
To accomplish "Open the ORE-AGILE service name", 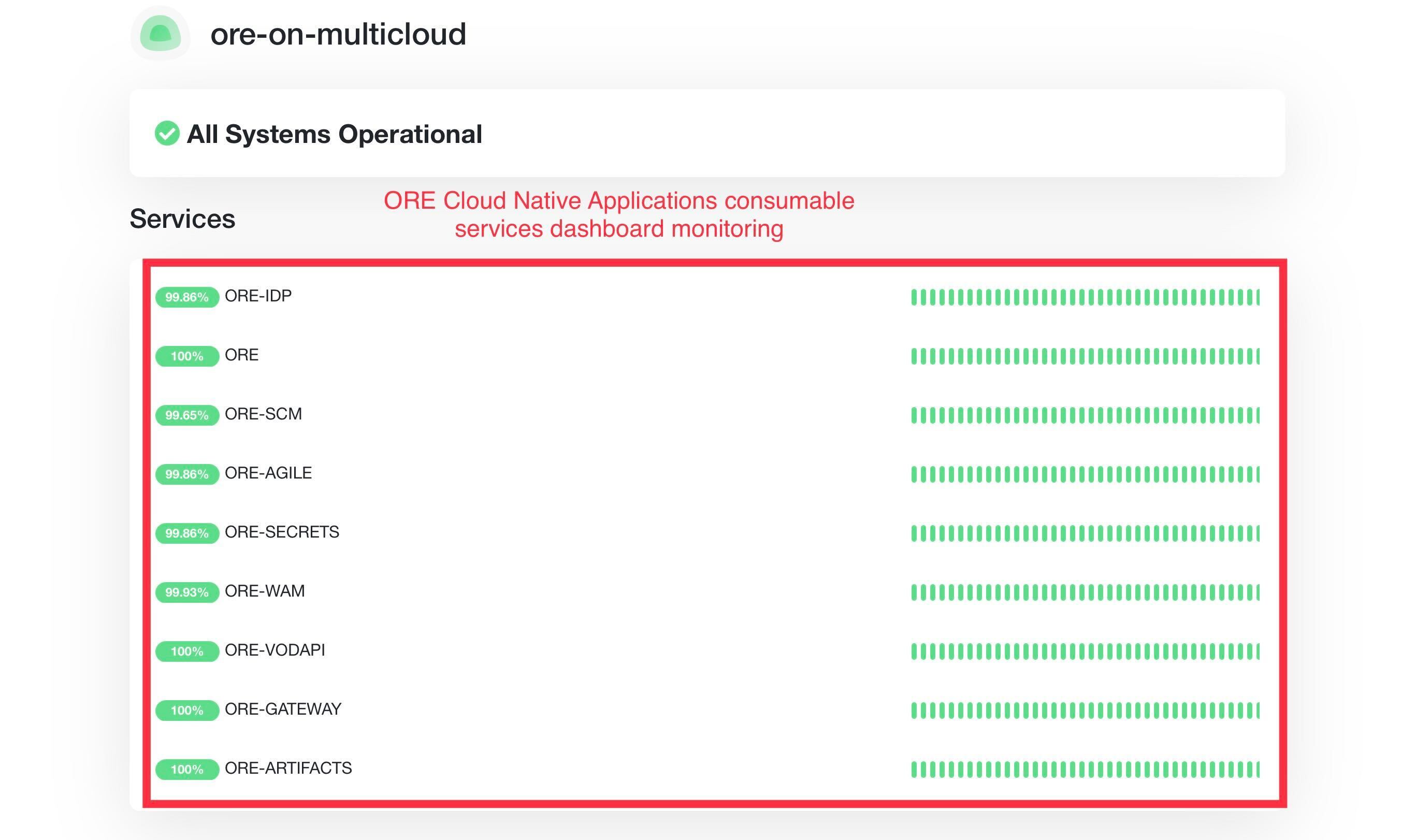I will [268, 473].
